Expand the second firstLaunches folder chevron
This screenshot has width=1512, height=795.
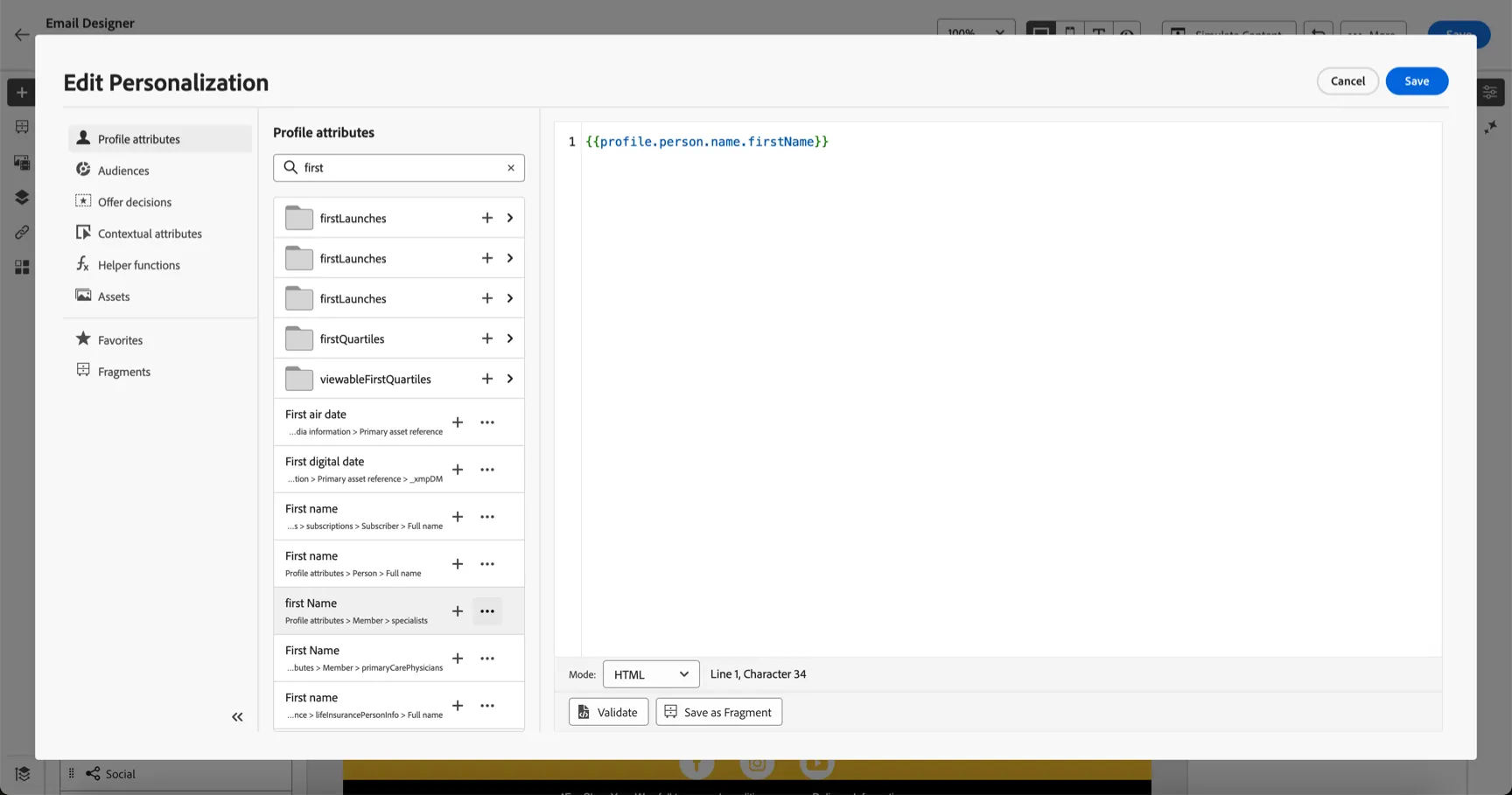510,258
